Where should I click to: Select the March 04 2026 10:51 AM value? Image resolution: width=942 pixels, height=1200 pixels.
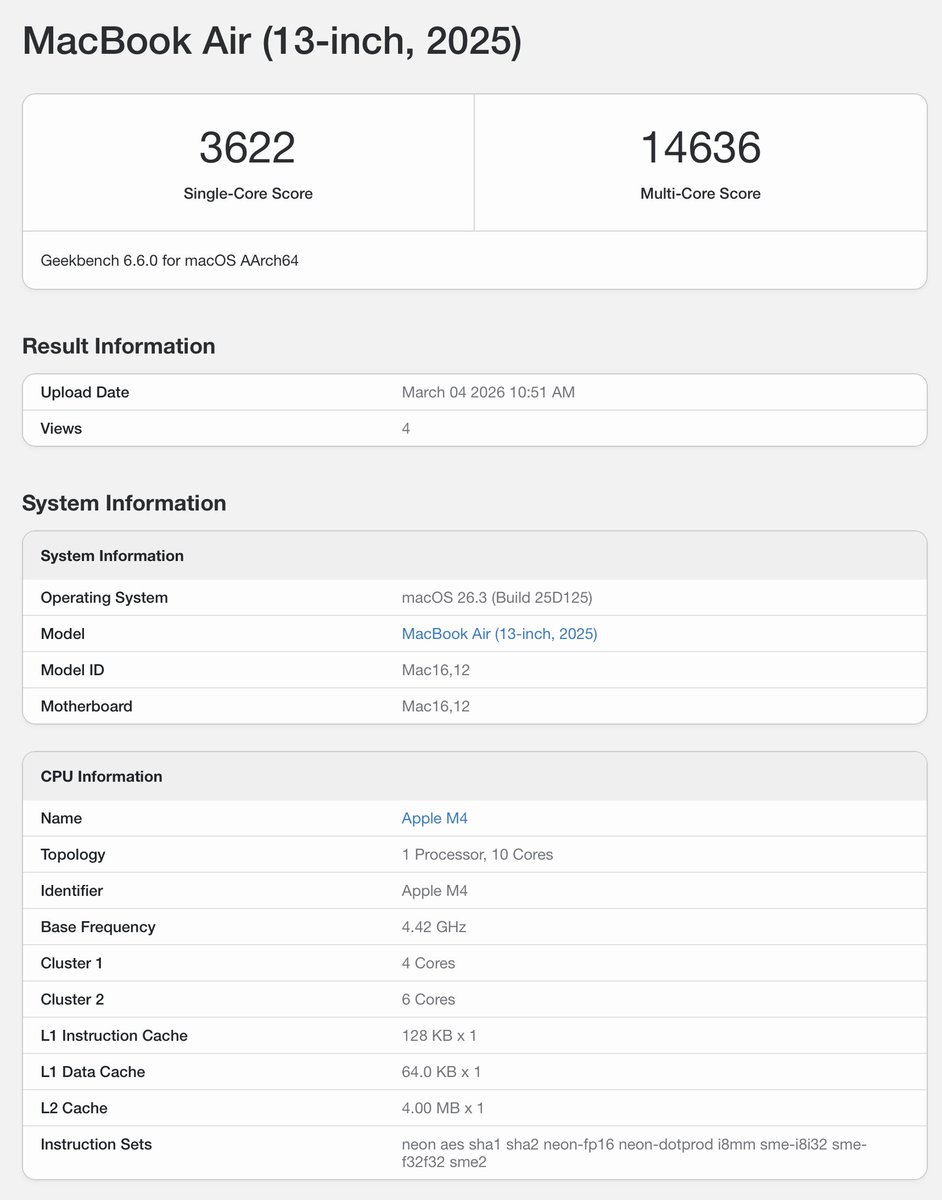[488, 392]
